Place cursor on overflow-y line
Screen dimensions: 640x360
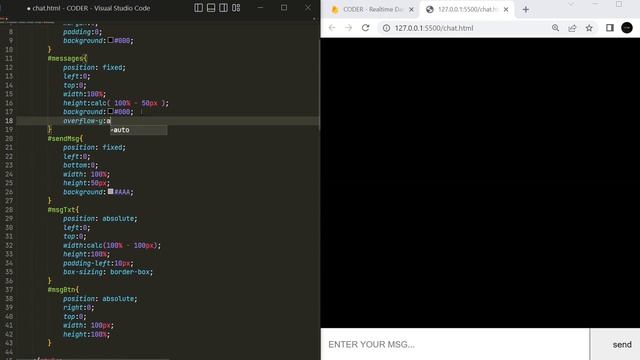tap(167, 121)
